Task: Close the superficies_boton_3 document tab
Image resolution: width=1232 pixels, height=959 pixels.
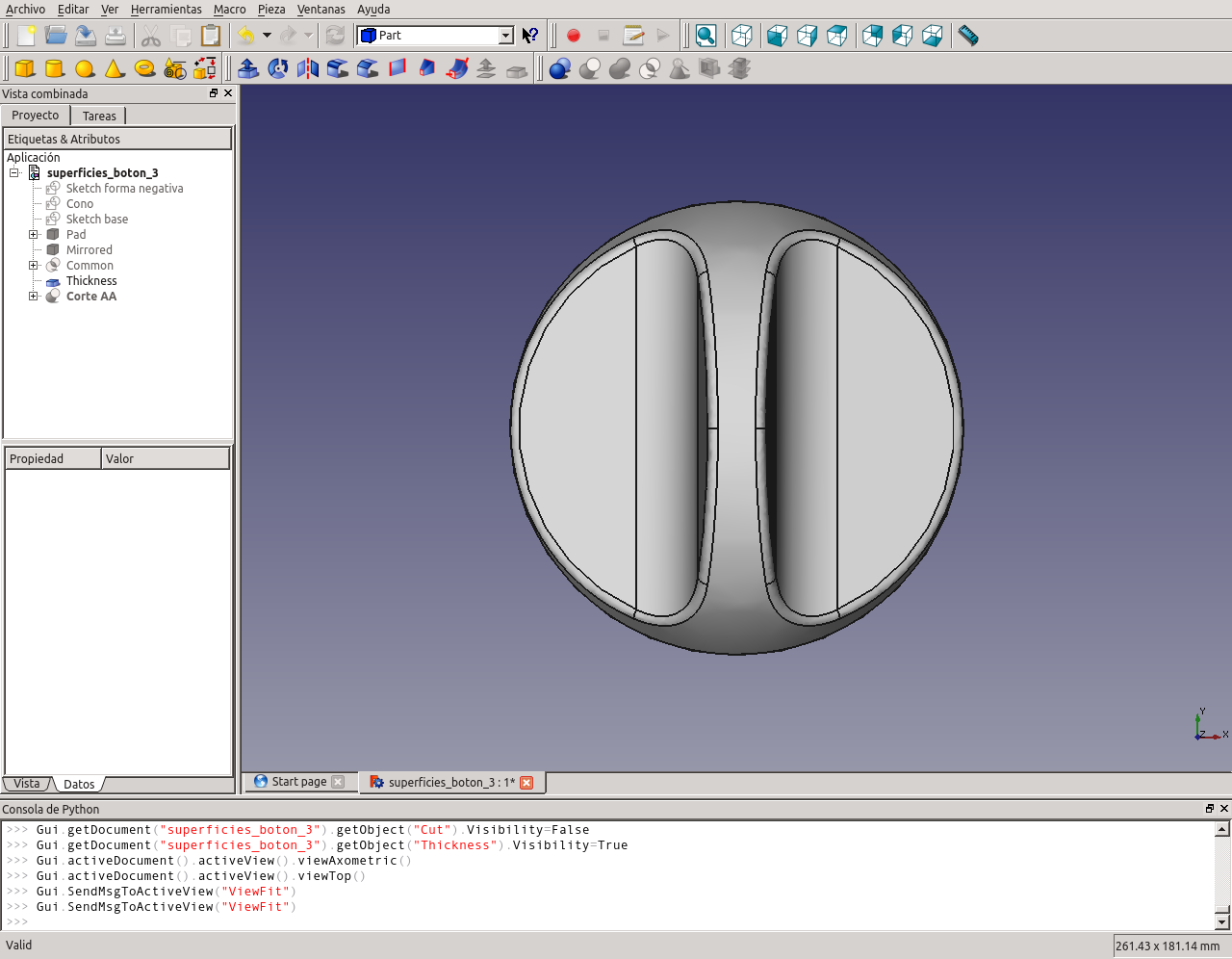Action: click(x=526, y=783)
